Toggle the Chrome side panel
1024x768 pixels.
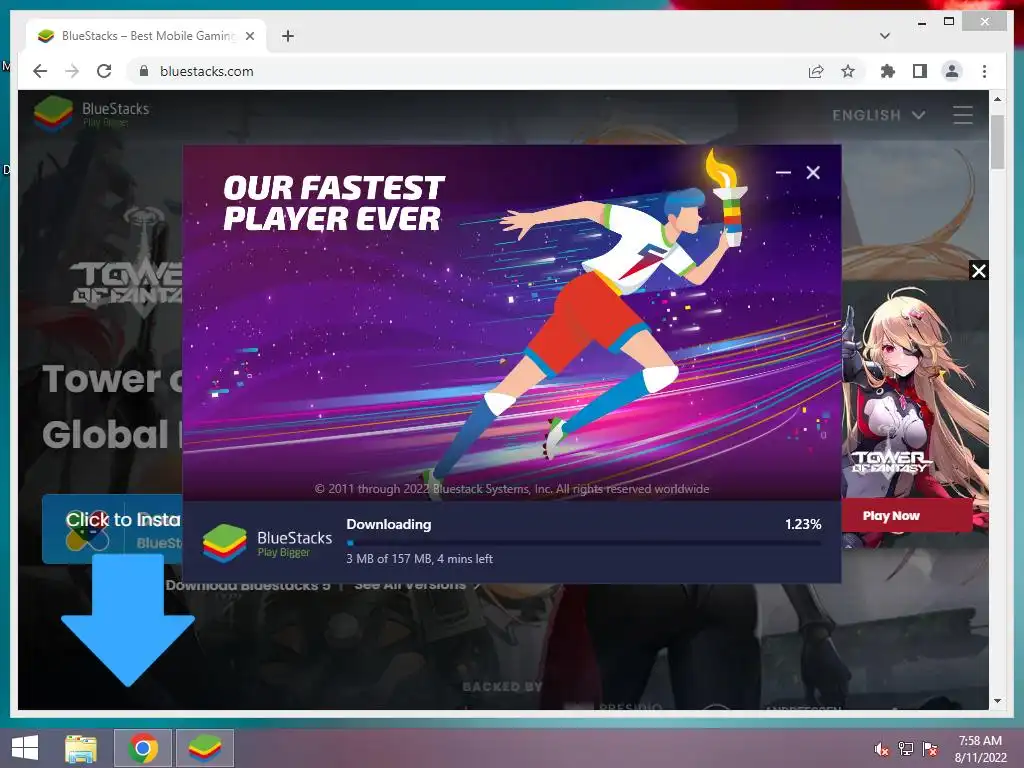[x=920, y=71]
